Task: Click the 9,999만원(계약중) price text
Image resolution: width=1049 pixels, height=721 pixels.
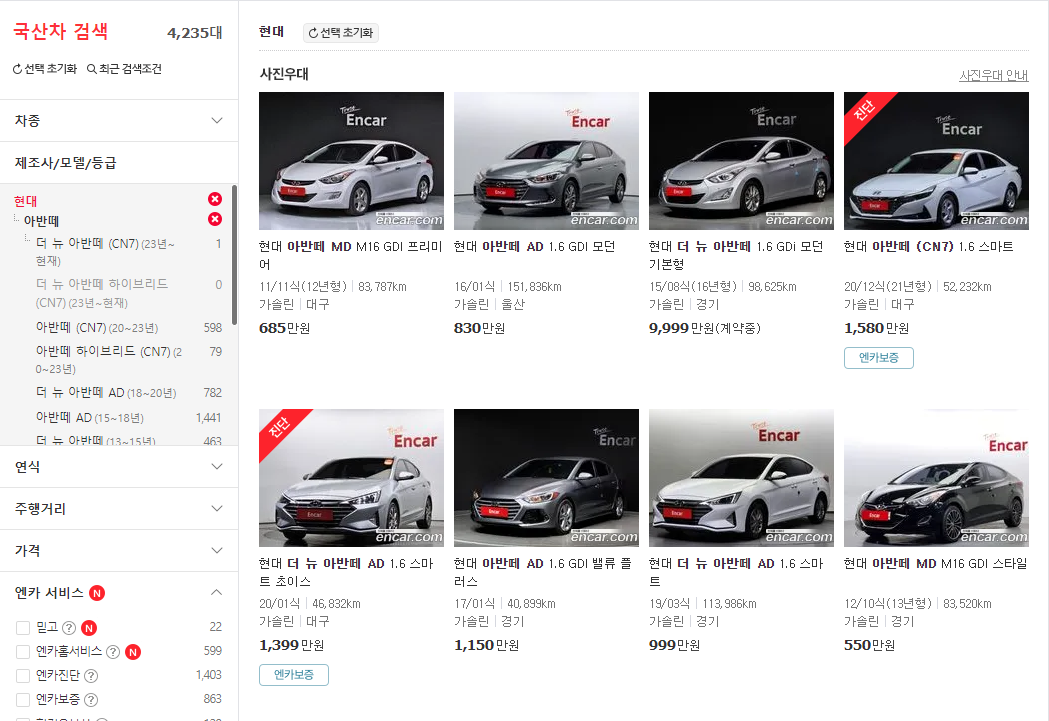Action: (x=704, y=328)
